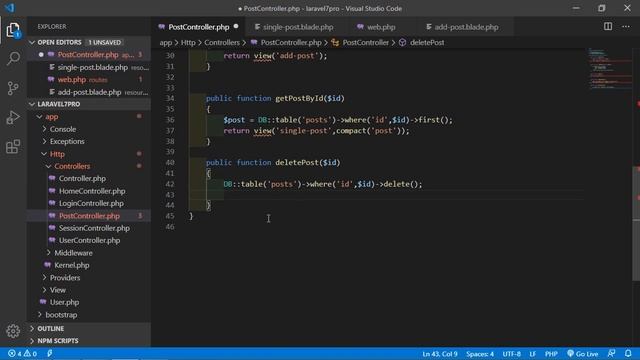Viewport: 640px width, 360px height.
Task: Select PostController.php in Open Editors list
Action: click(x=89, y=55)
